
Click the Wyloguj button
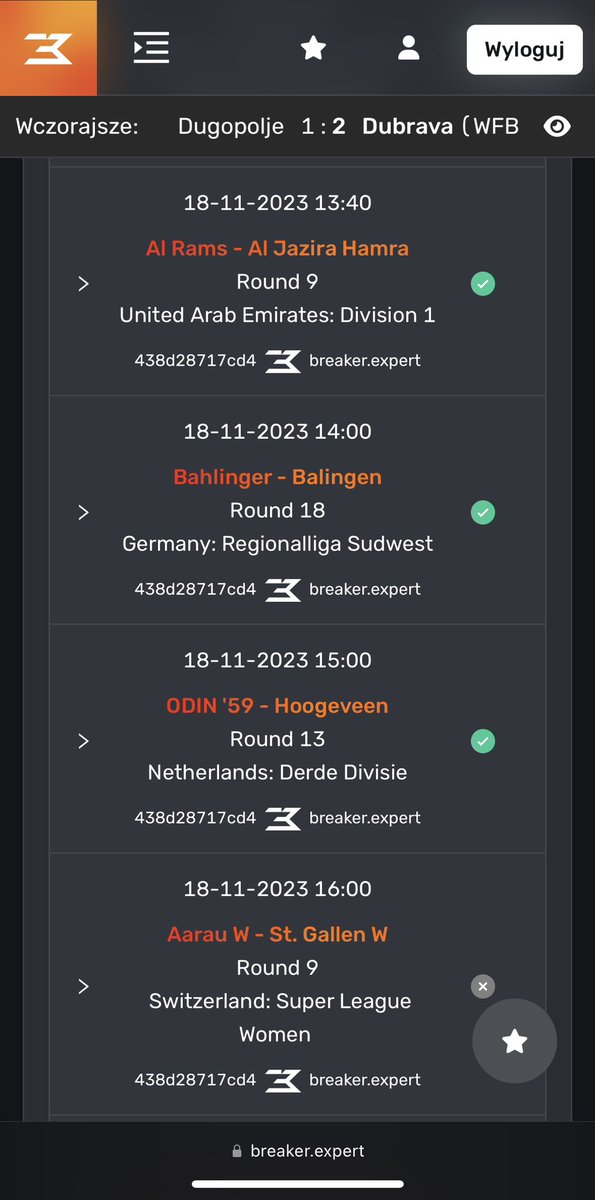click(x=525, y=49)
